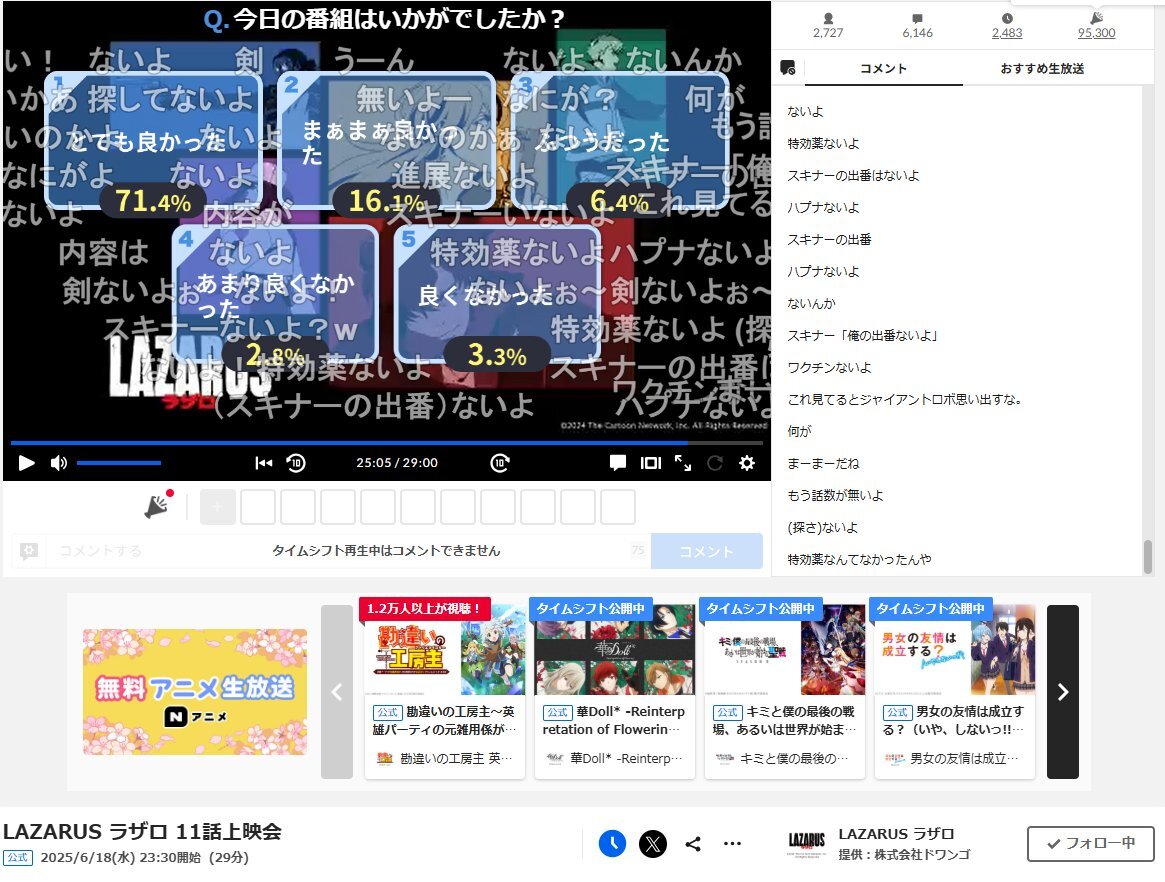Play the paused video
The width and height of the screenshot is (1165, 882).
click(27, 463)
